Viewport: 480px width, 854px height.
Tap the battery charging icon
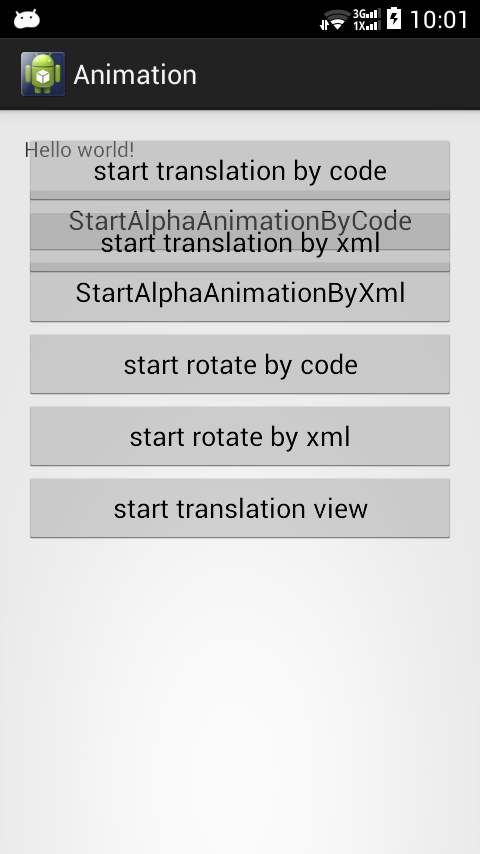pos(394,19)
